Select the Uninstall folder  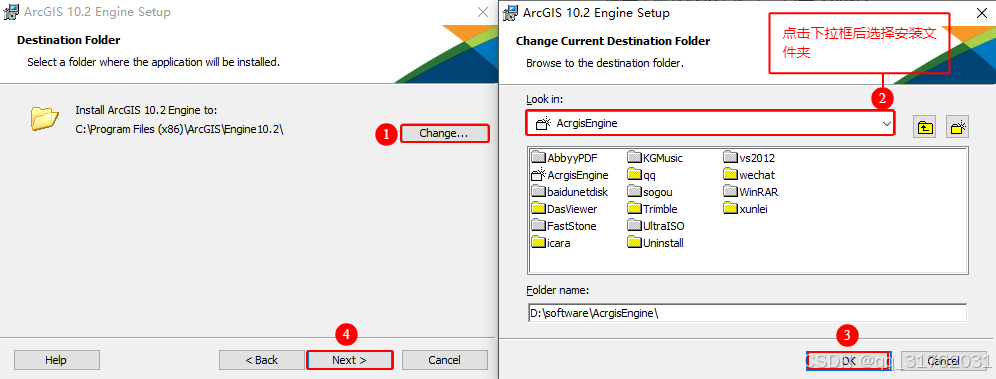(x=656, y=243)
